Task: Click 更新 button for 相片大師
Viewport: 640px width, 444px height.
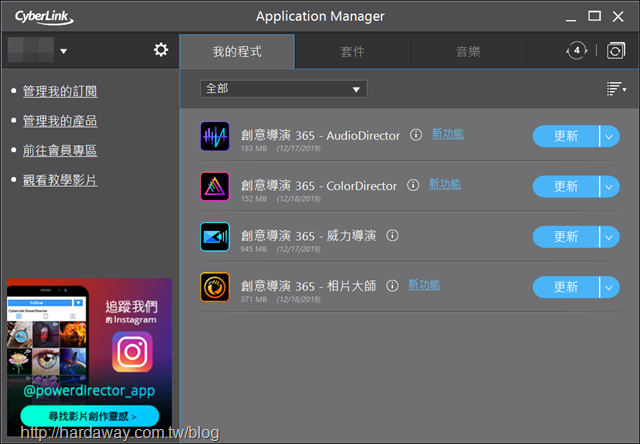Action: [x=566, y=287]
